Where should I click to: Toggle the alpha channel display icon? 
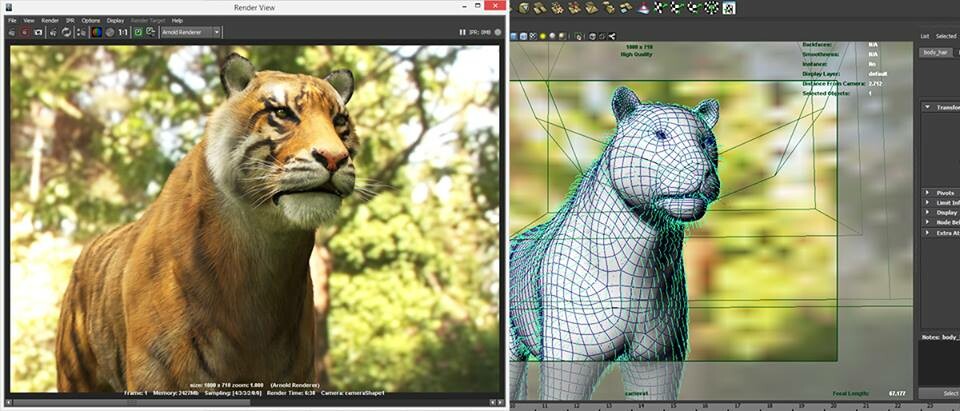[x=110, y=32]
